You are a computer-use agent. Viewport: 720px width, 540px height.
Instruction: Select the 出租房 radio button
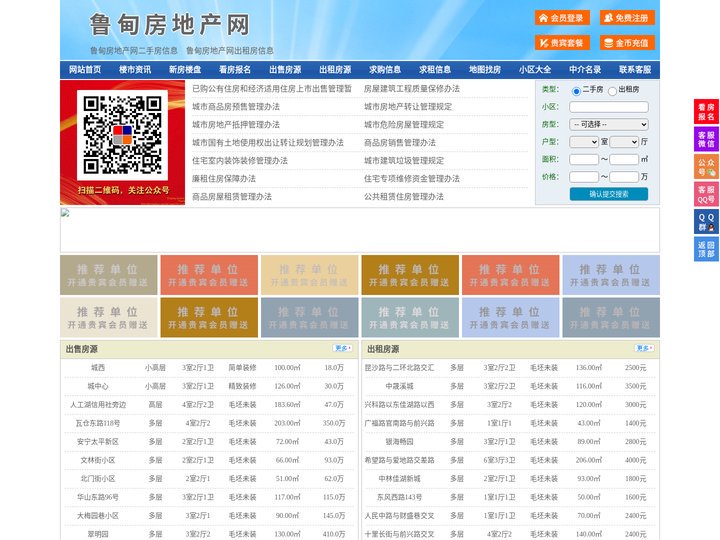click(612, 91)
